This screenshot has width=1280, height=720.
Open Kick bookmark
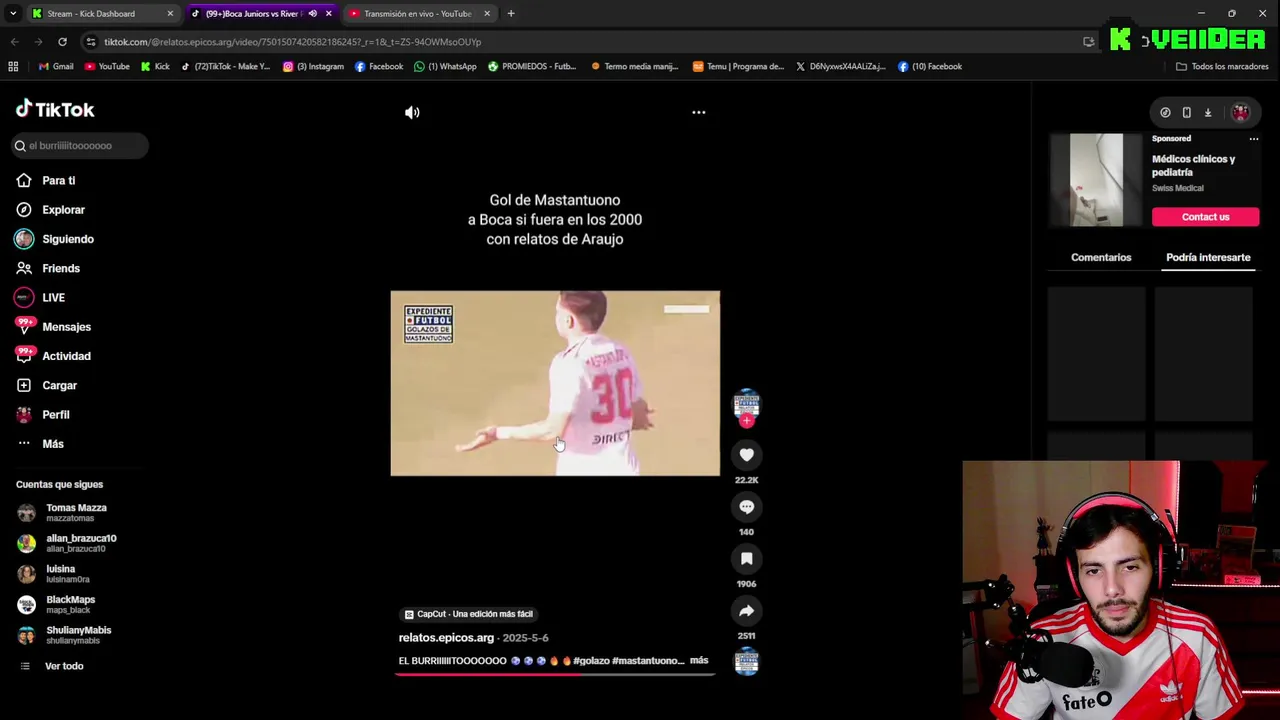click(x=155, y=67)
